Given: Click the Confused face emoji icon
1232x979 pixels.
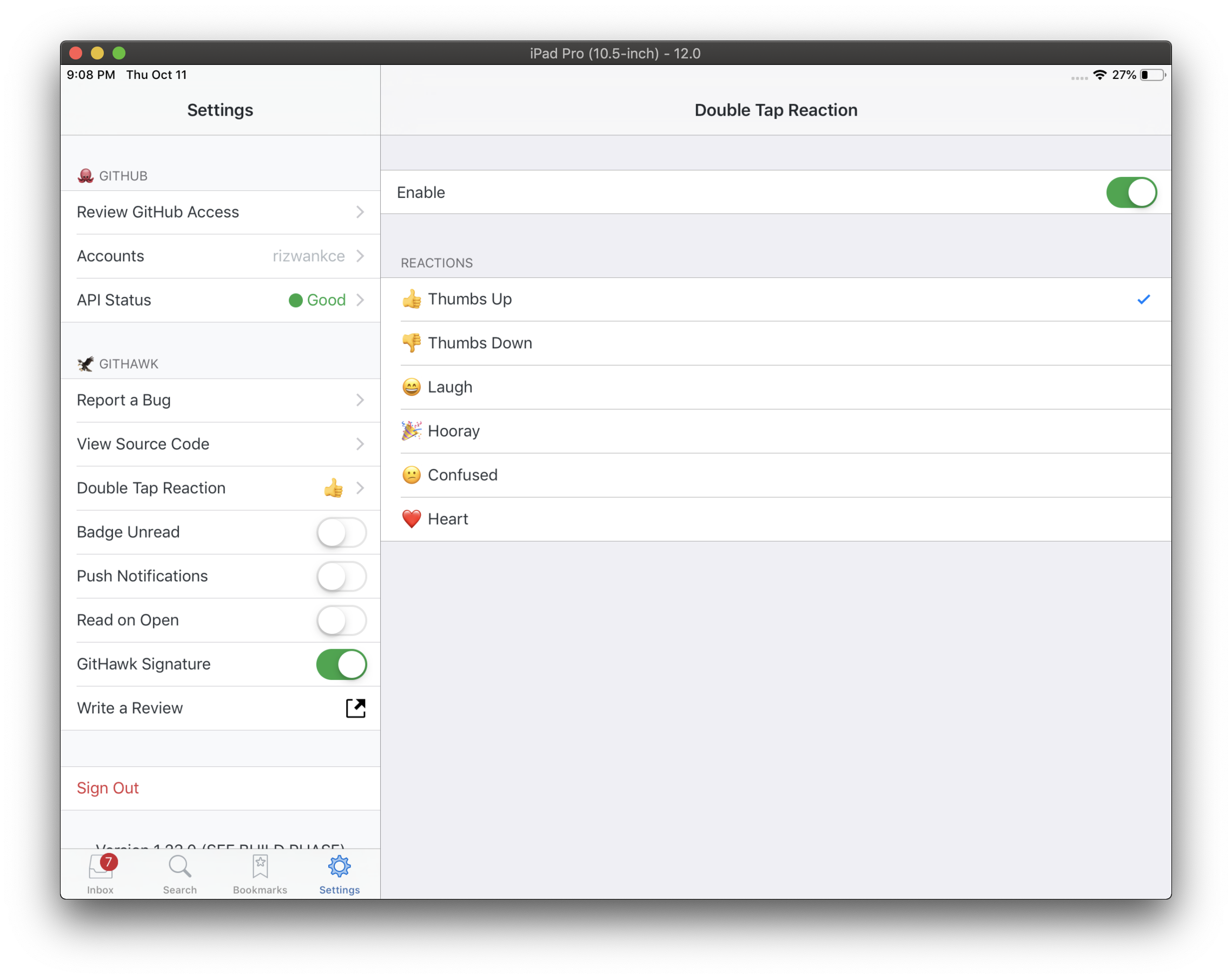Looking at the screenshot, I should click(x=412, y=475).
